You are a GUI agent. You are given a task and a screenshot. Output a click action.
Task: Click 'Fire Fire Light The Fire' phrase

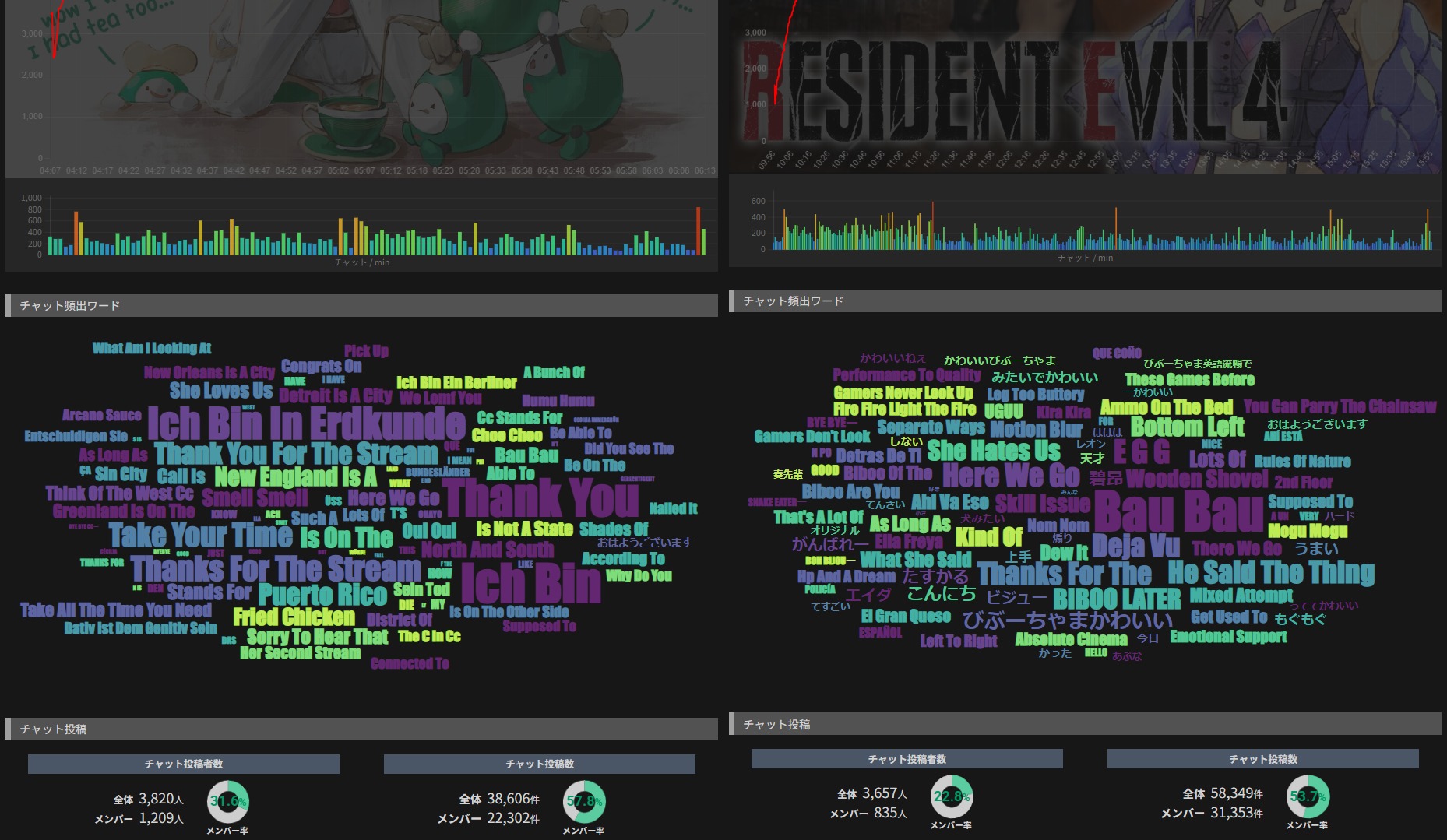[904, 409]
